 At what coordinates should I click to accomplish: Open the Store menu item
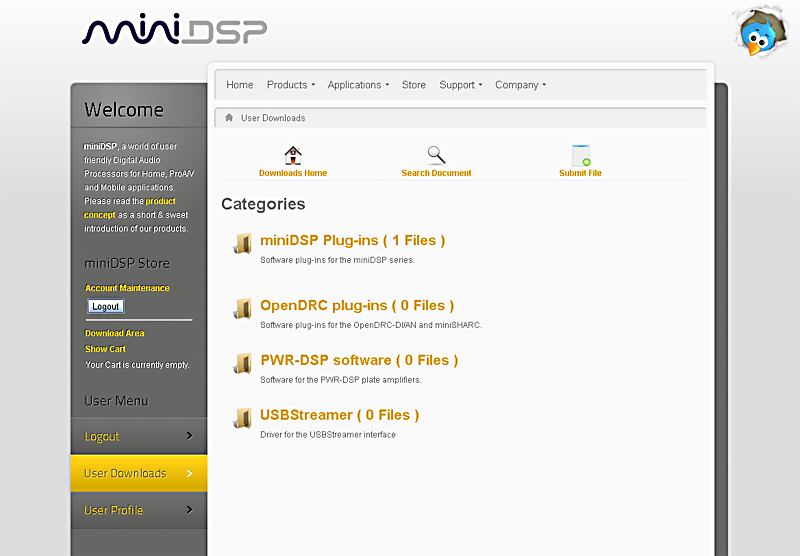[x=413, y=85]
